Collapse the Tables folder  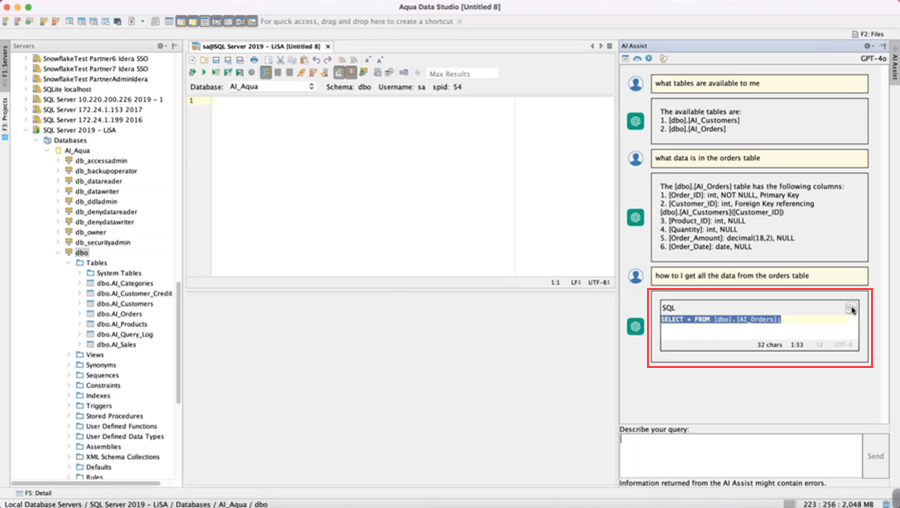(x=68, y=263)
